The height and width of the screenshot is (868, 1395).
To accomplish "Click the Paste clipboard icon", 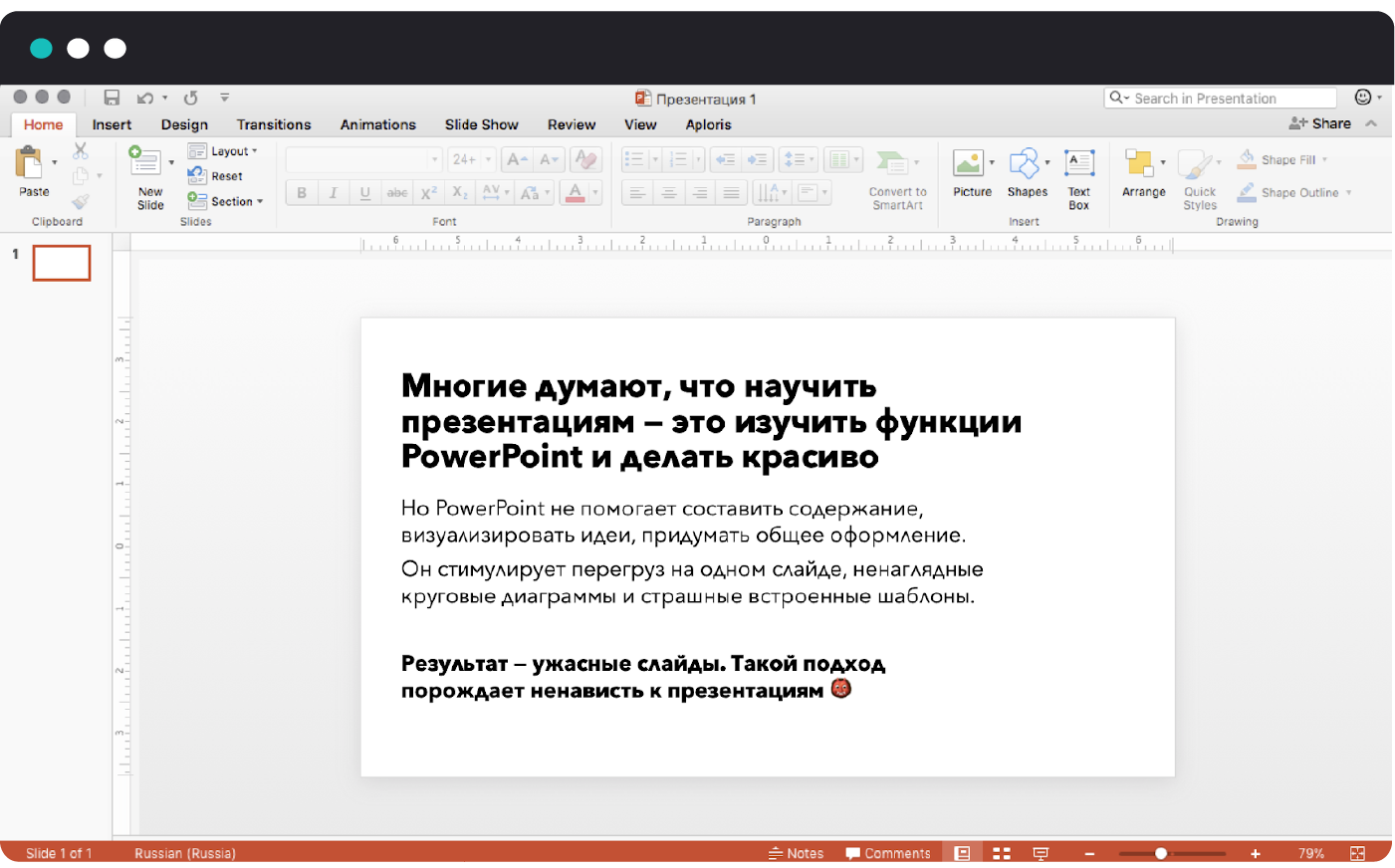I will pos(30,163).
